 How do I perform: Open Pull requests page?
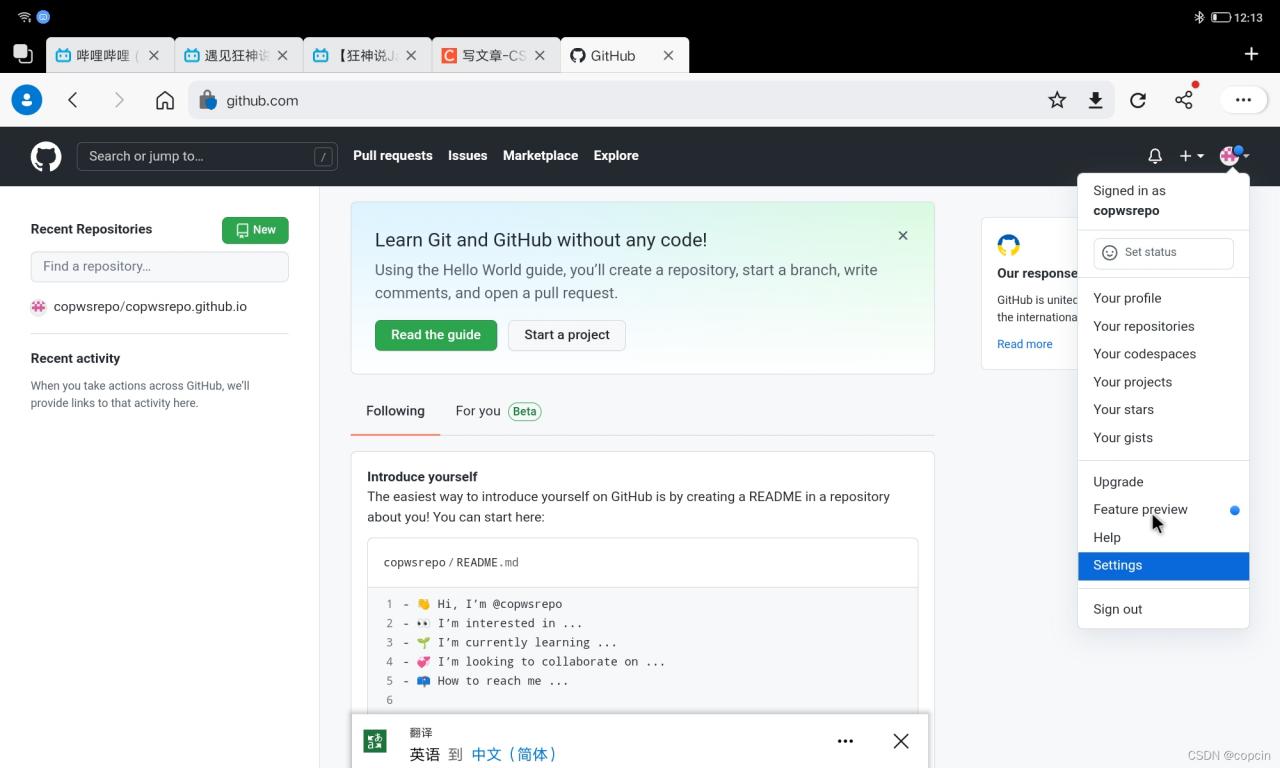[x=393, y=156]
